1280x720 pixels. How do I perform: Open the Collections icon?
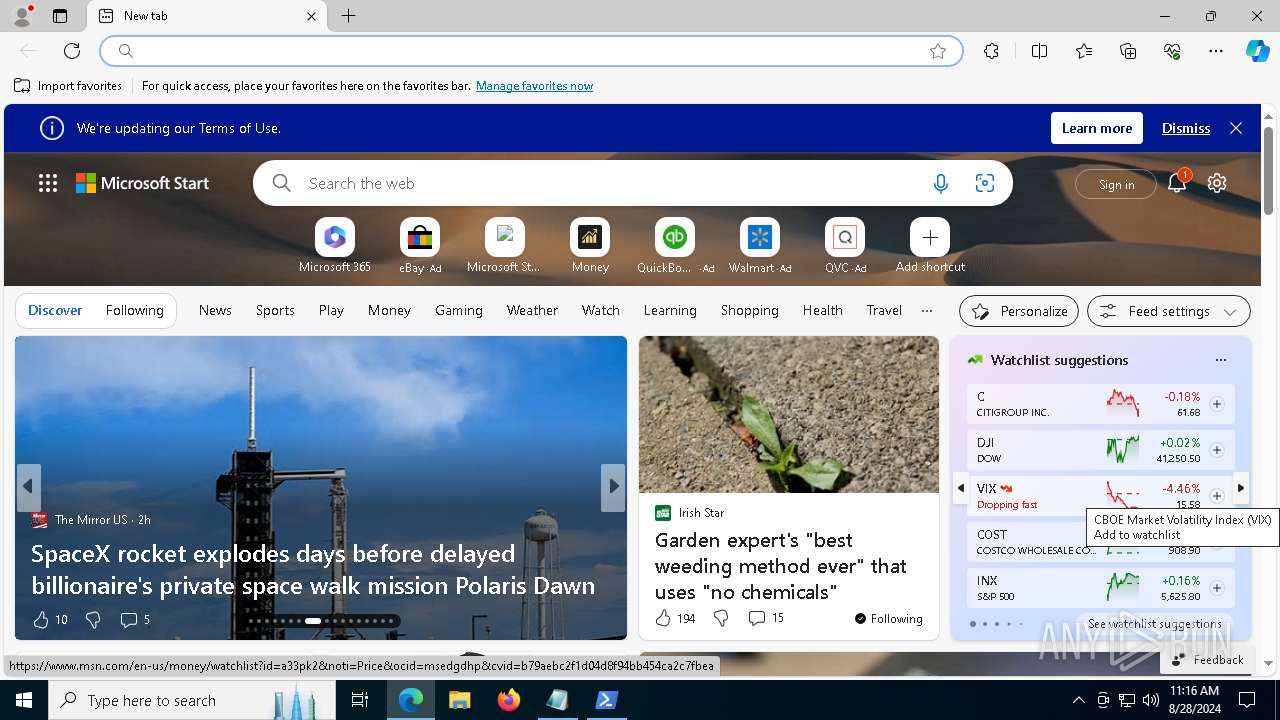[1128, 51]
